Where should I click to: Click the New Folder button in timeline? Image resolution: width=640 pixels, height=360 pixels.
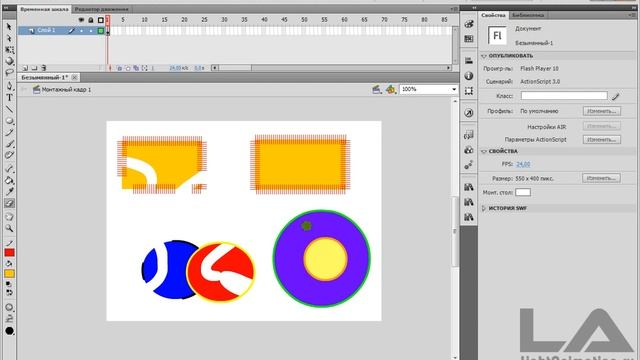tap(34, 68)
